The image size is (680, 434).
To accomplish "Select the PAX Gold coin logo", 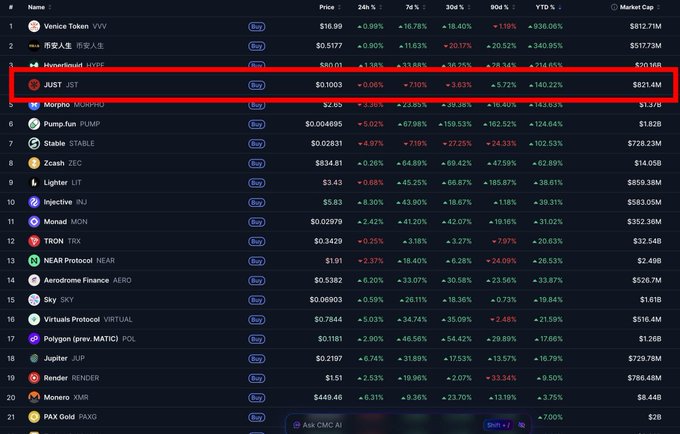I will (x=34, y=417).
